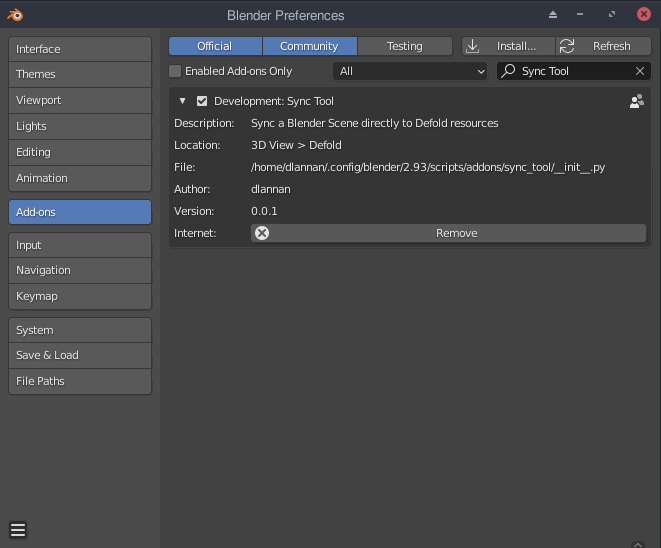Click the download icon beside Install
Image resolution: width=661 pixels, height=548 pixels.
[473, 46]
